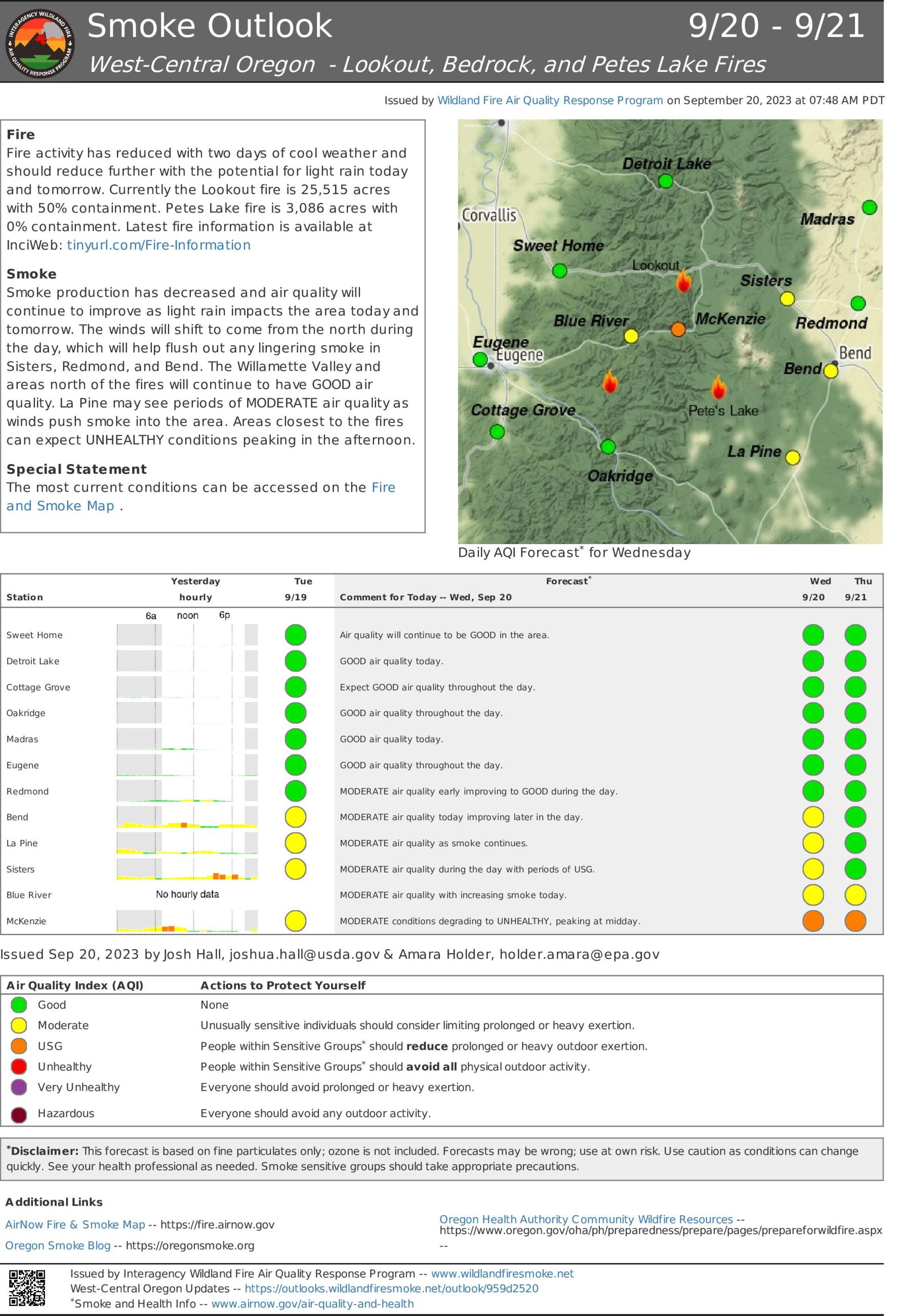
Task: Click the McKenzie Wed 9/20 orange forecast indicator
Action: [x=813, y=921]
